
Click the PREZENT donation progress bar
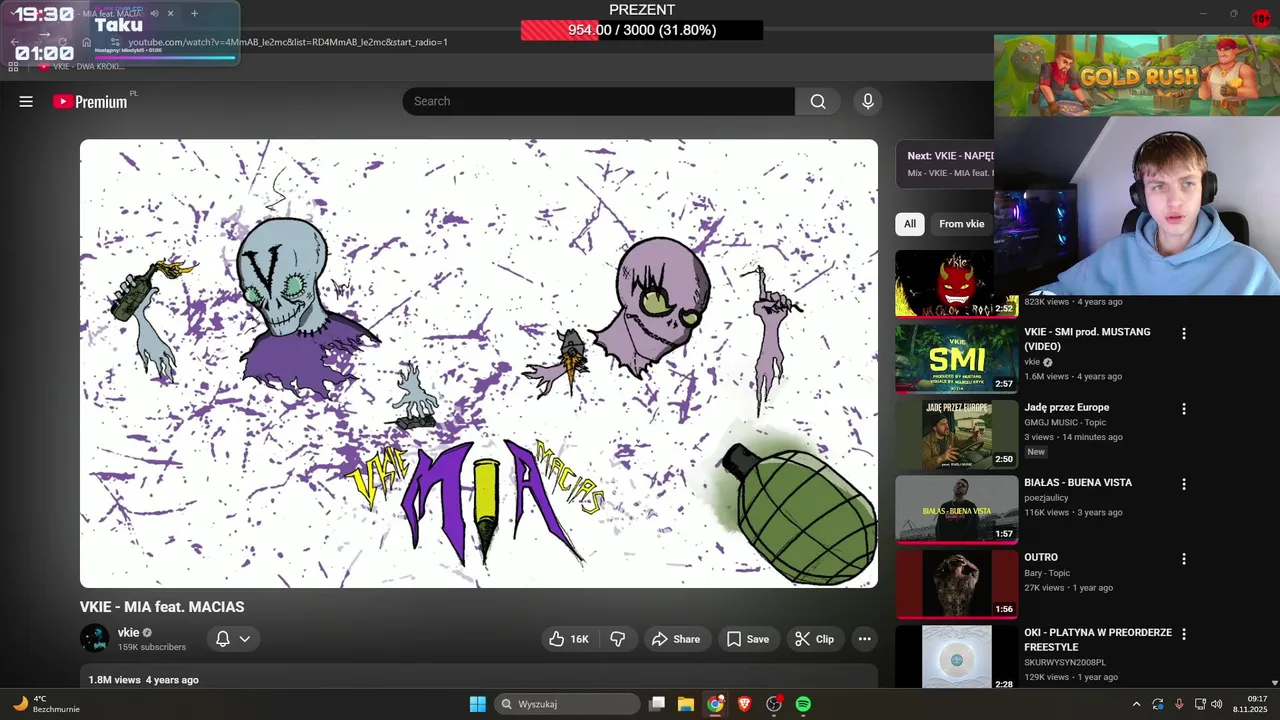[642, 30]
